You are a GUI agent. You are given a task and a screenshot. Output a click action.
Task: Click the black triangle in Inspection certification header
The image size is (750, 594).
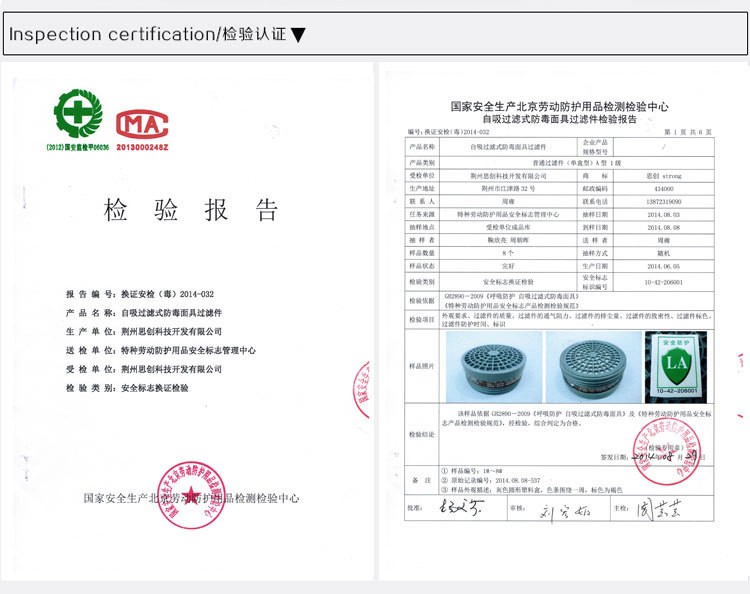click(x=298, y=35)
